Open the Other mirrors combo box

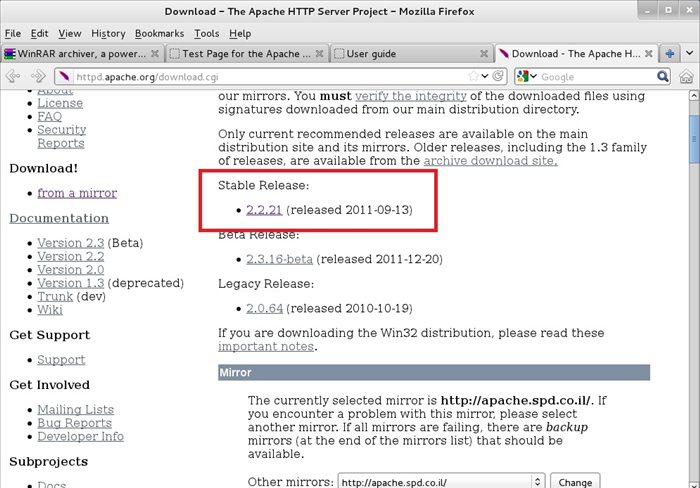point(441,482)
